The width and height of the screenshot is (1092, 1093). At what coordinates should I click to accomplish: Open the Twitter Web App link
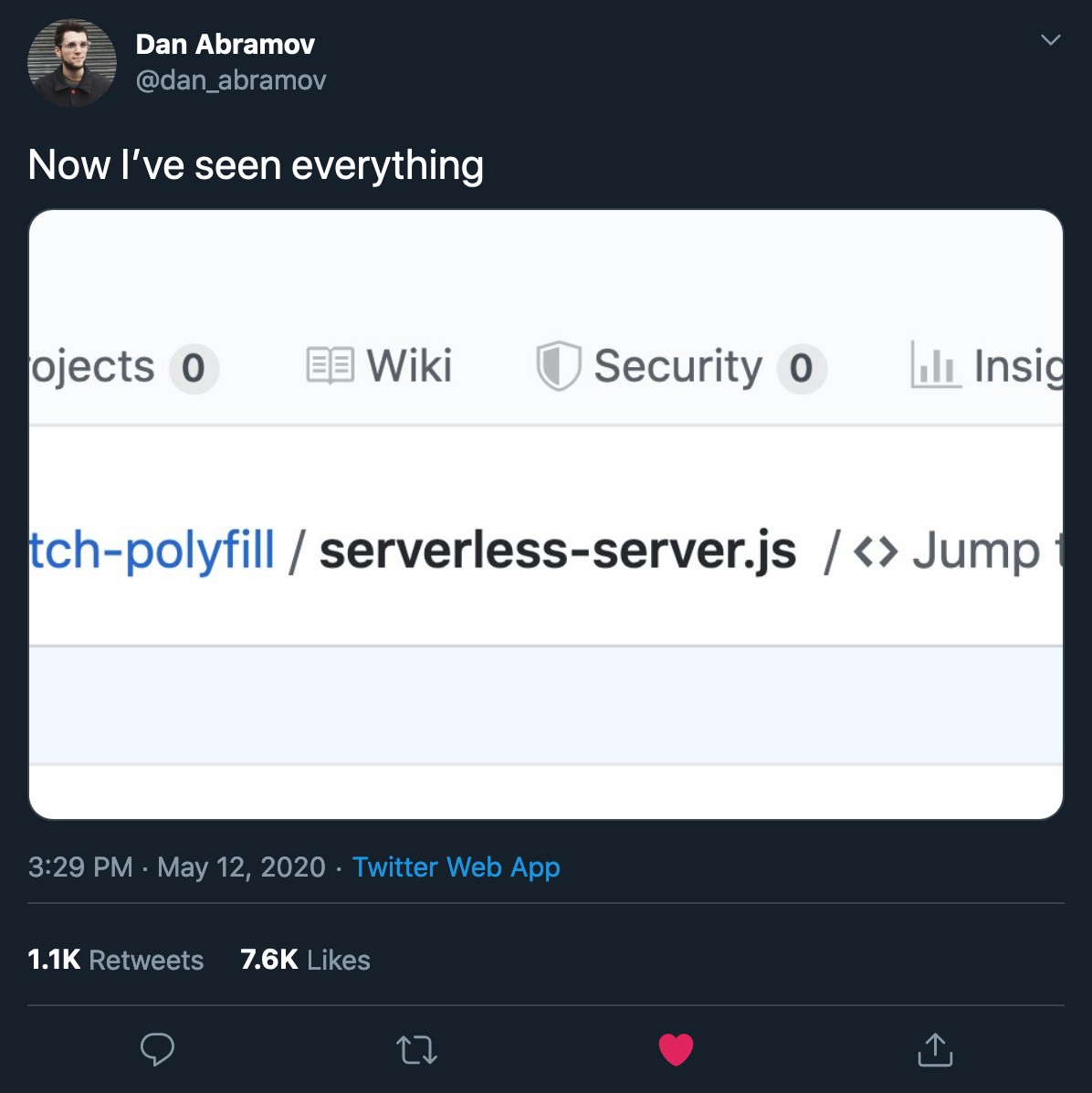(x=456, y=867)
